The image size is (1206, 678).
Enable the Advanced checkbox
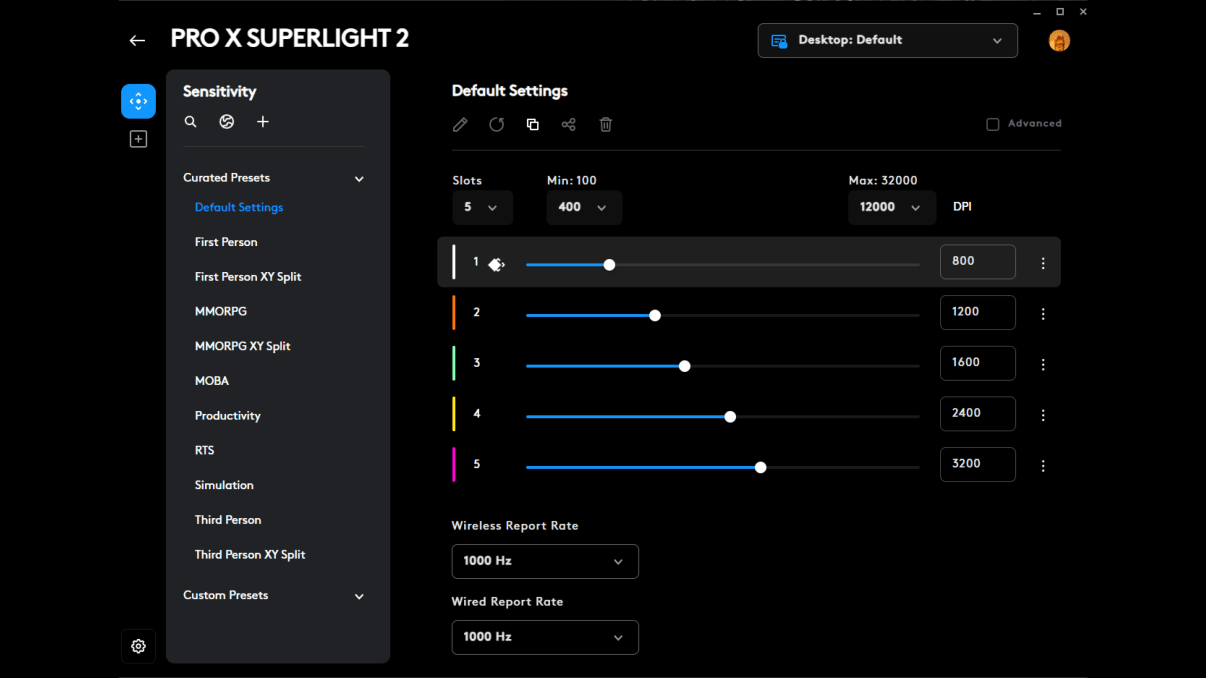pos(993,124)
